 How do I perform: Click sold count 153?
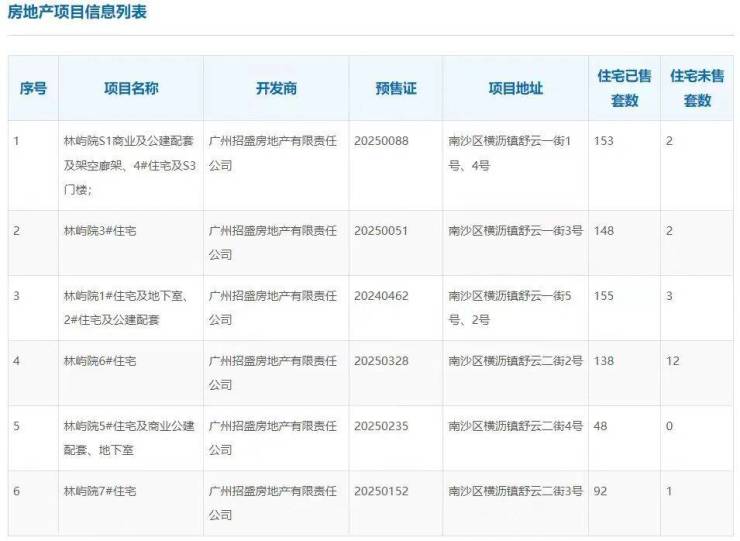point(604,141)
